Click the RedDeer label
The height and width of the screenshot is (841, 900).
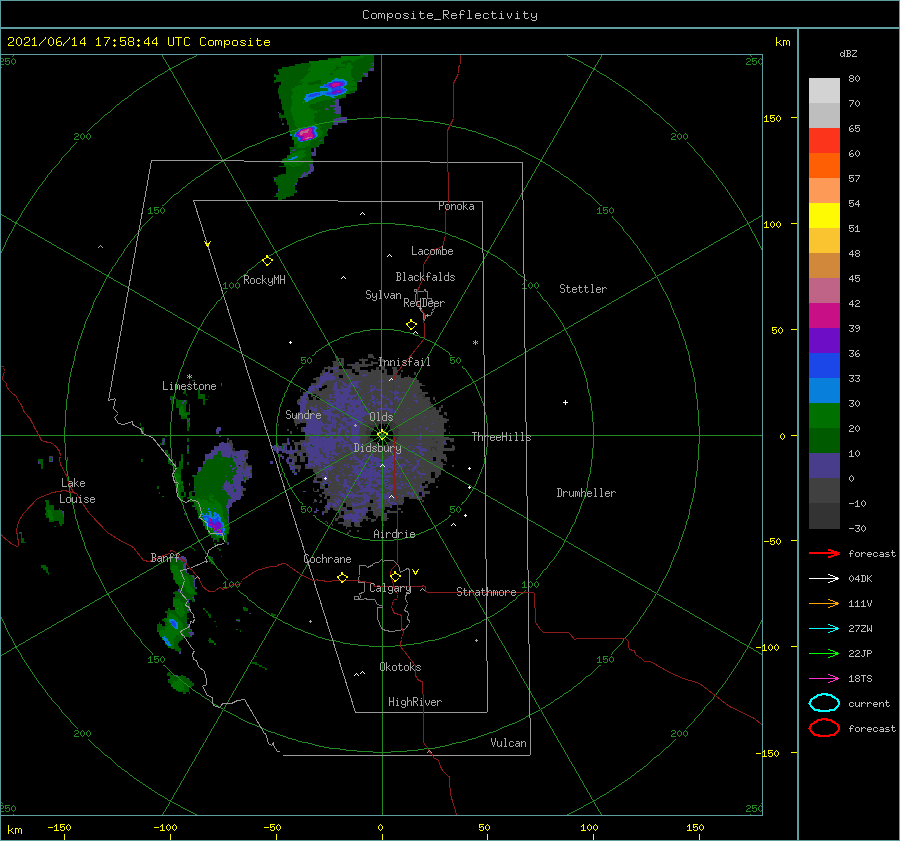[424, 303]
